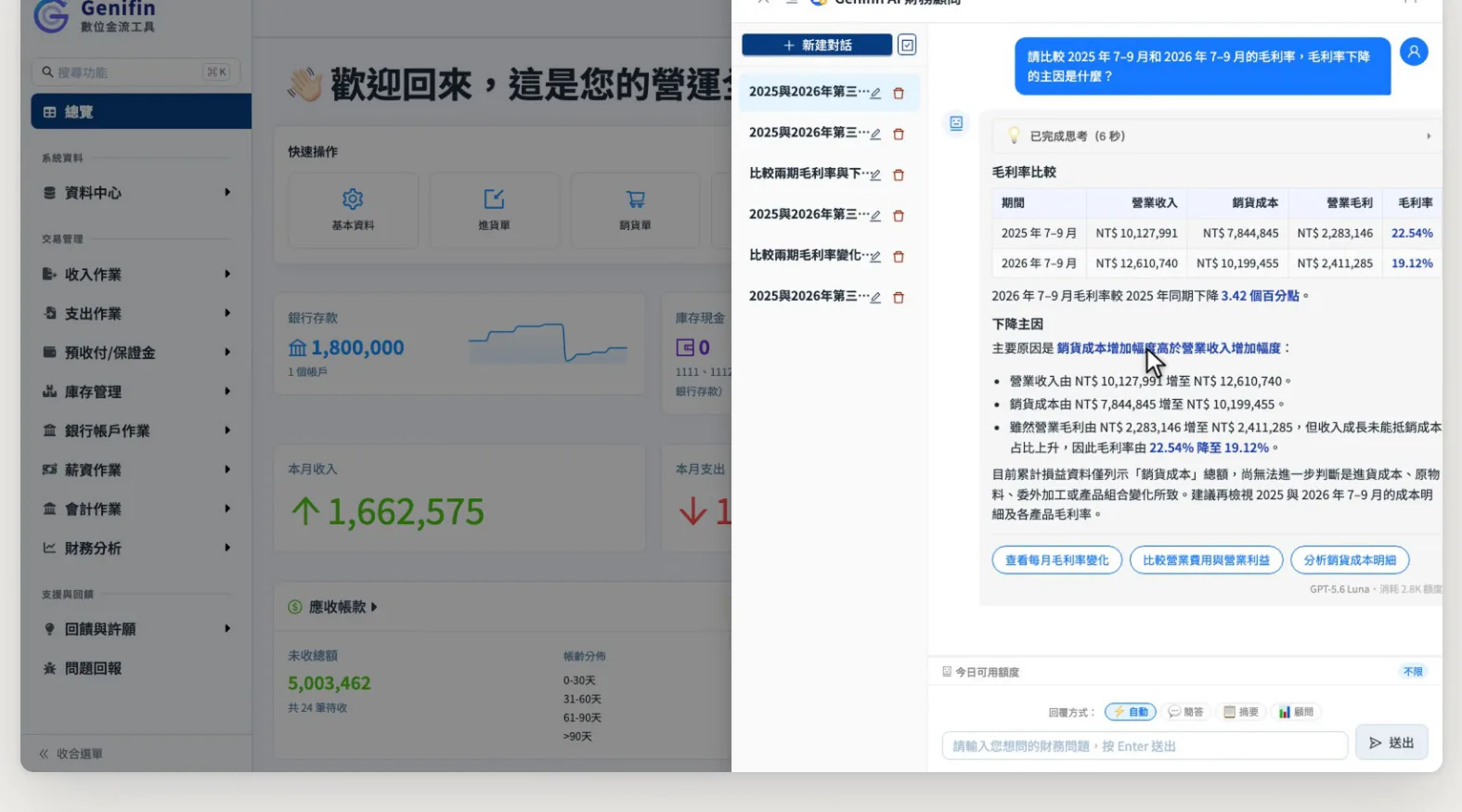Open the 銷貨單 cart quick action

(635, 199)
